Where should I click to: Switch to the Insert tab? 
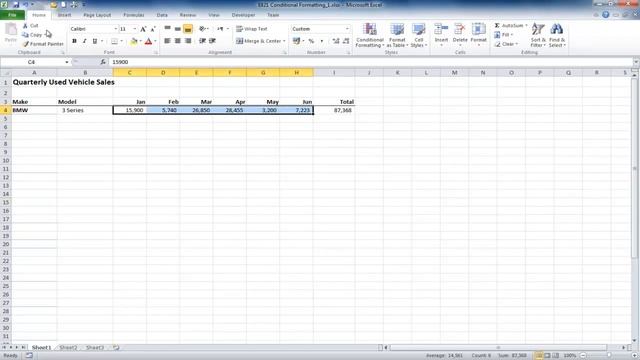(x=64, y=15)
